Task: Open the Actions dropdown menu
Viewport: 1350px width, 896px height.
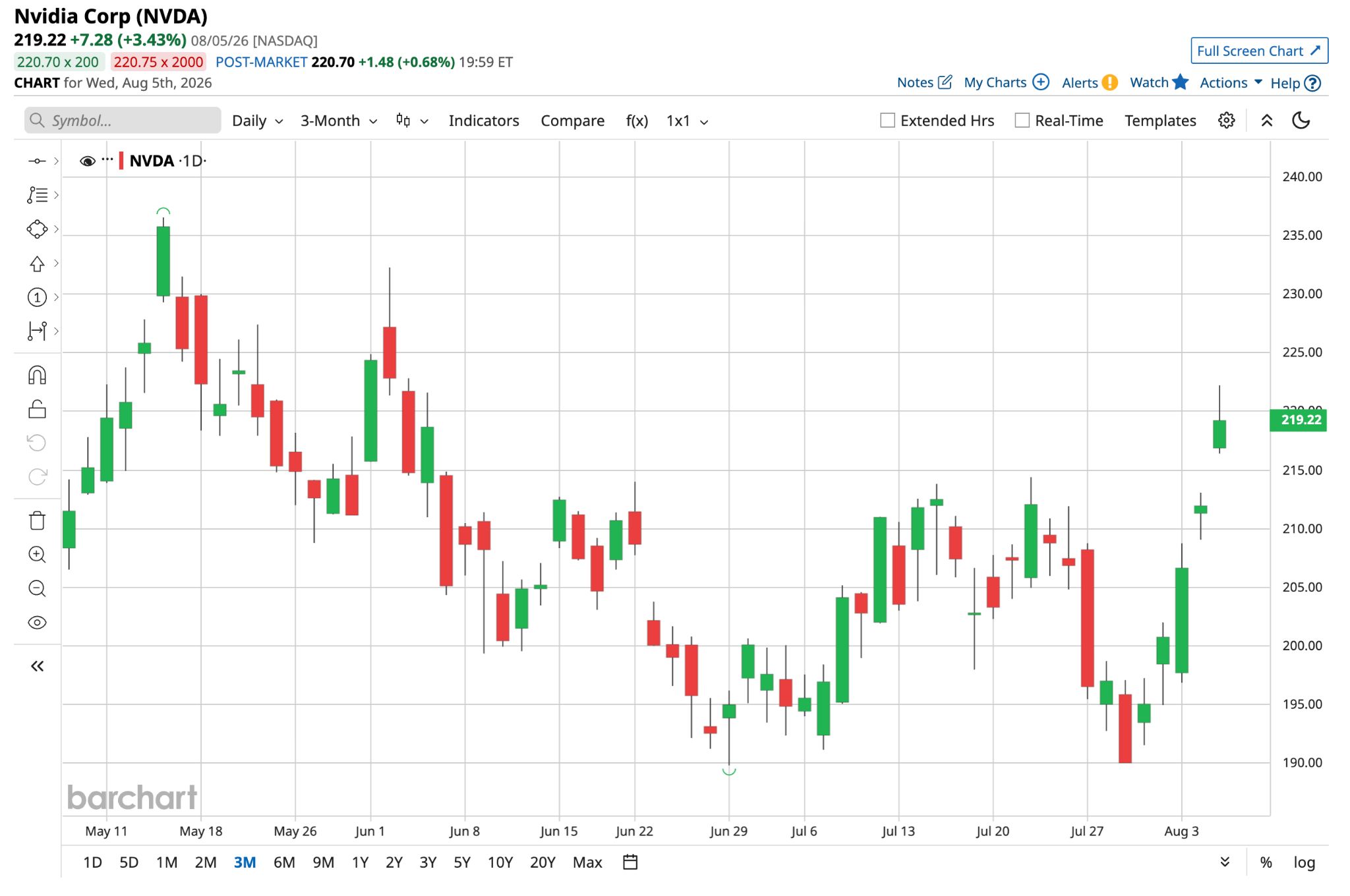Action: [1231, 82]
